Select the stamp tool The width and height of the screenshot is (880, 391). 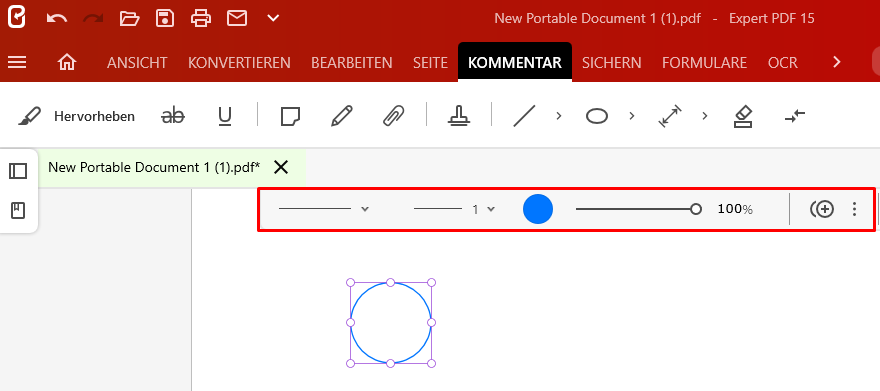459,117
